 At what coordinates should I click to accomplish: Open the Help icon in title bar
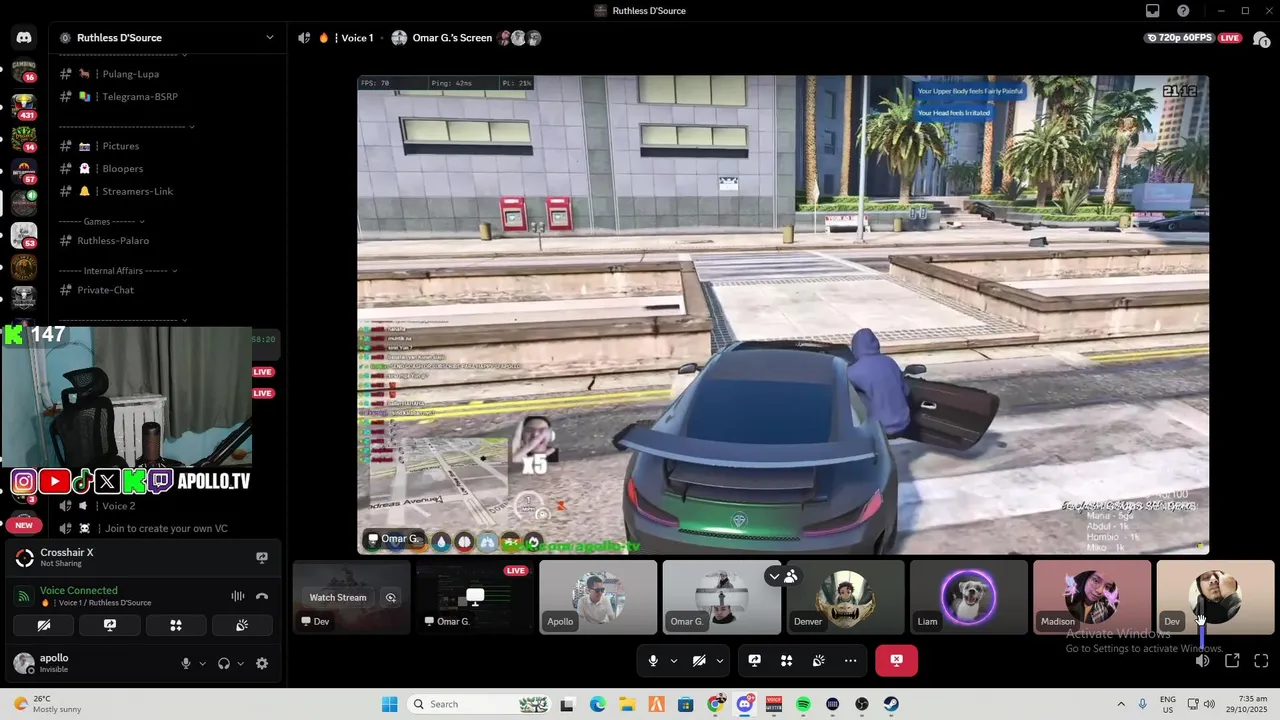1183,11
